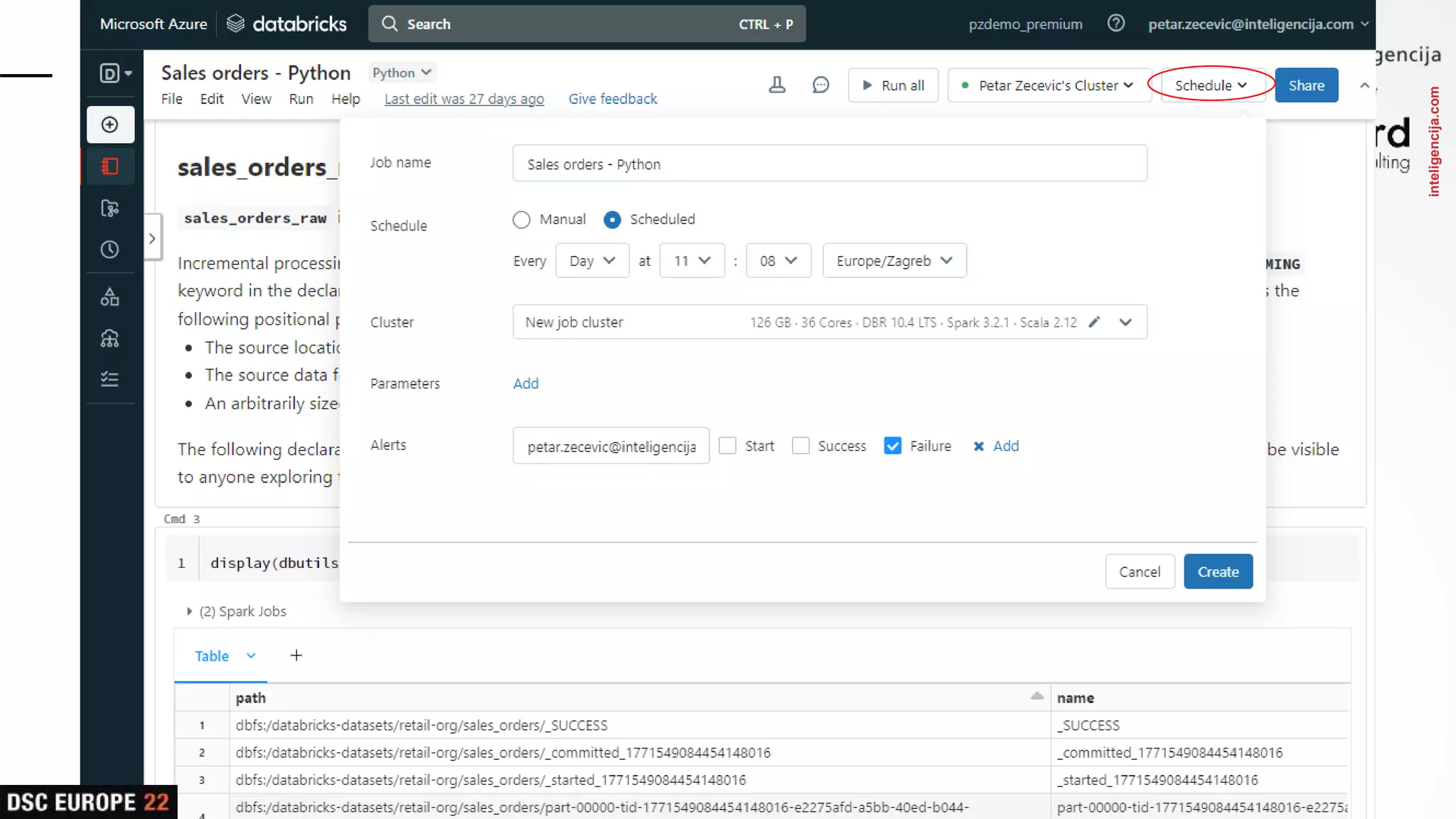
Task: Expand the (2) Spark Jobs section
Action: (189, 611)
